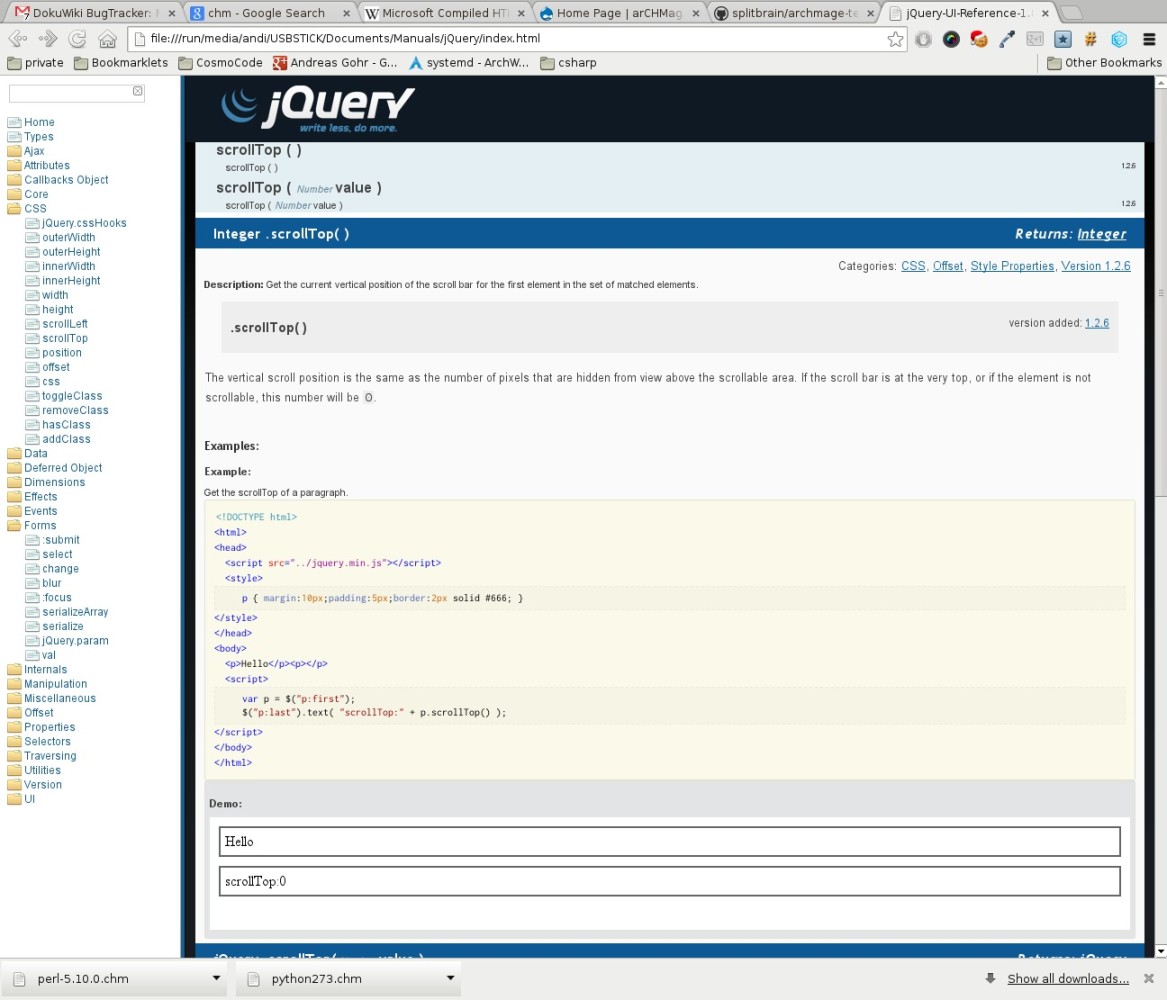Viewport: 1167px width, 1000px height.
Task: Close the downloads bar
Action: point(1149,978)
